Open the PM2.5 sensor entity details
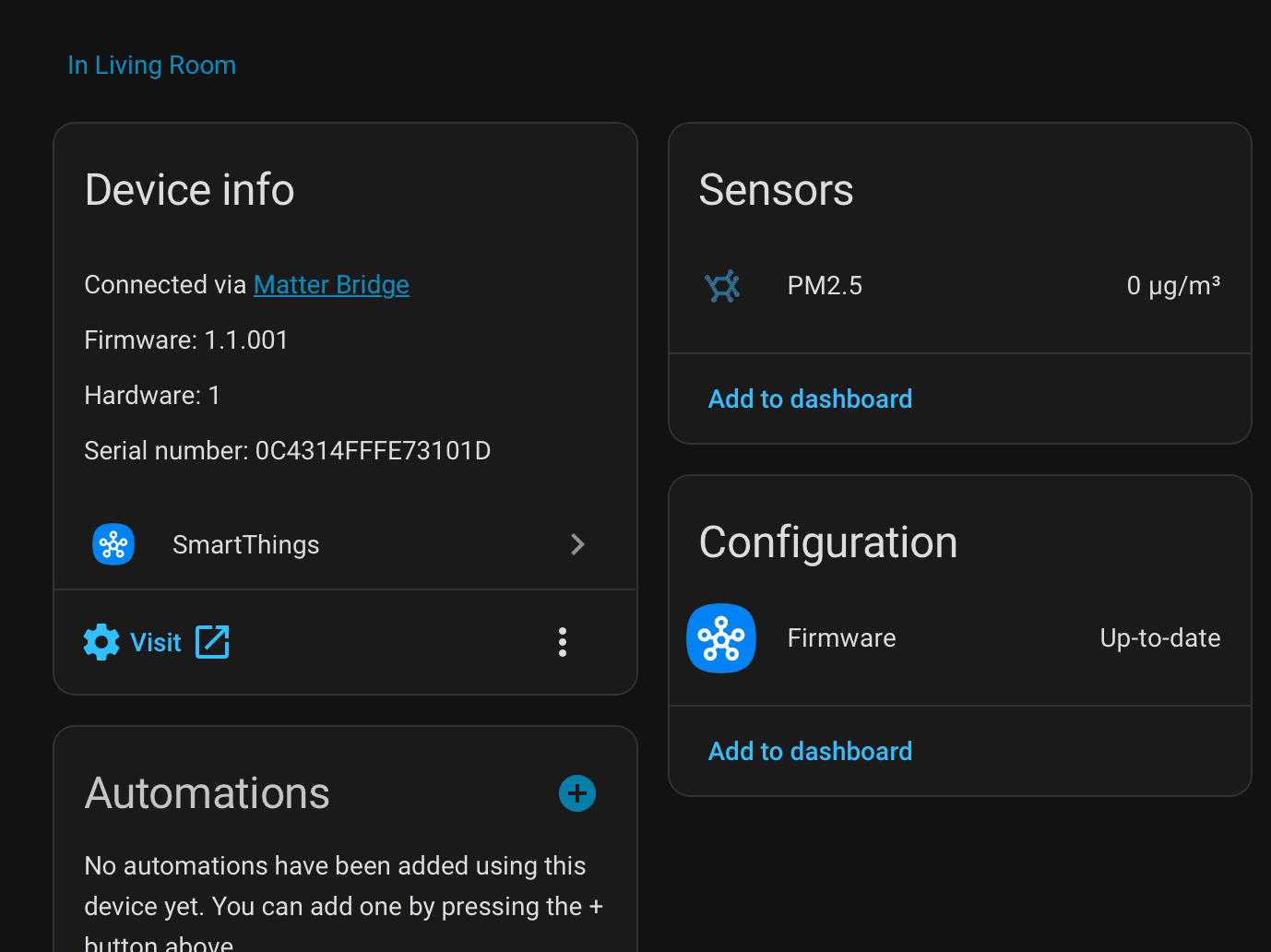The height and width of the screenshot is (952, 1271). click(x=825, y=286)
